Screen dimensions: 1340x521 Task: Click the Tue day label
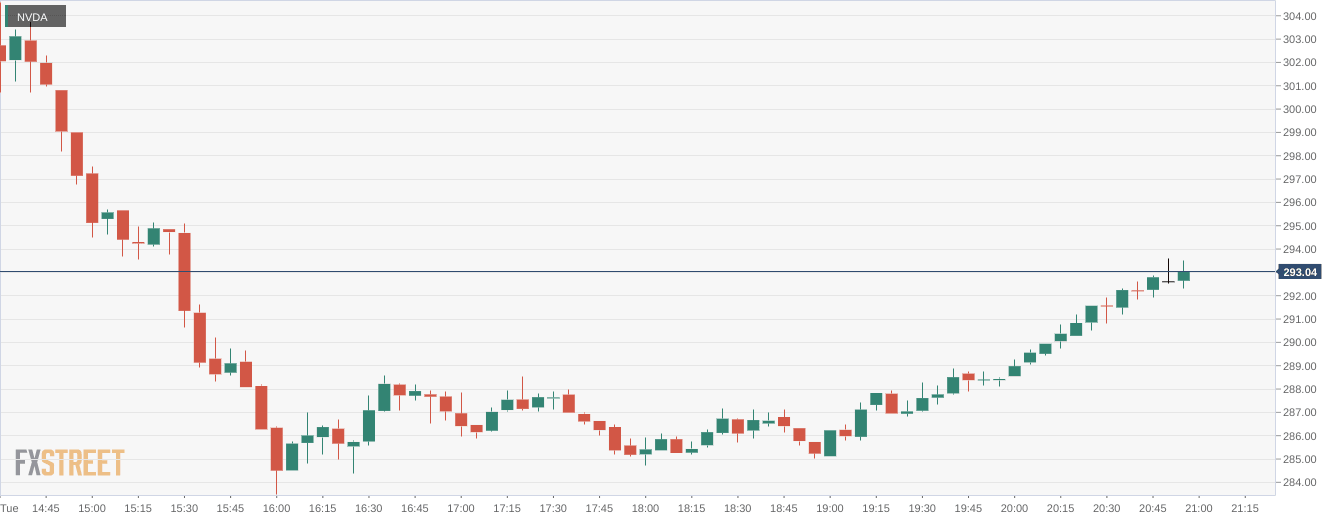tap(10, 509)
